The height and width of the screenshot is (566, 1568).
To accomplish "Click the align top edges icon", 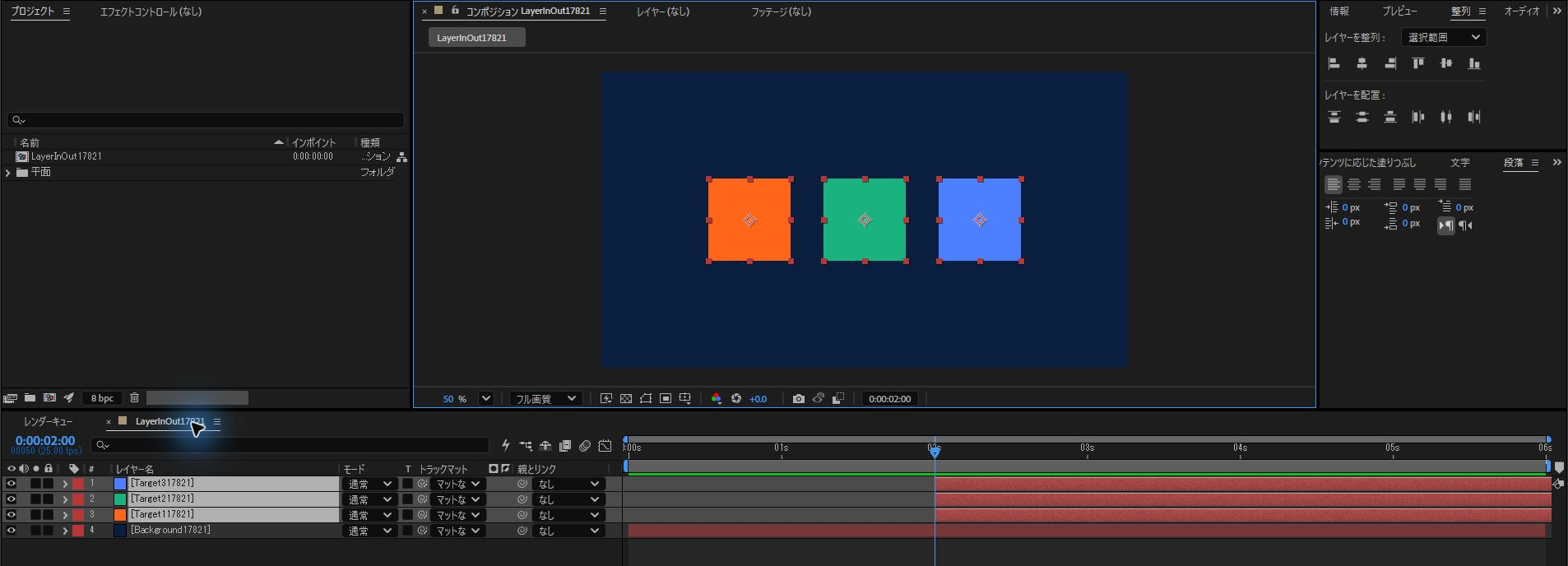I will [x=1418, y=63].
